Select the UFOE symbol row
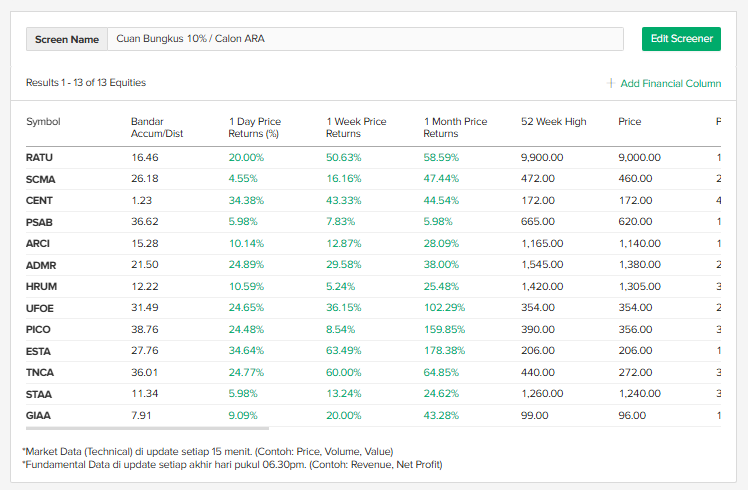Viewport: 748px width, 490px height. [x=40, y=308]
